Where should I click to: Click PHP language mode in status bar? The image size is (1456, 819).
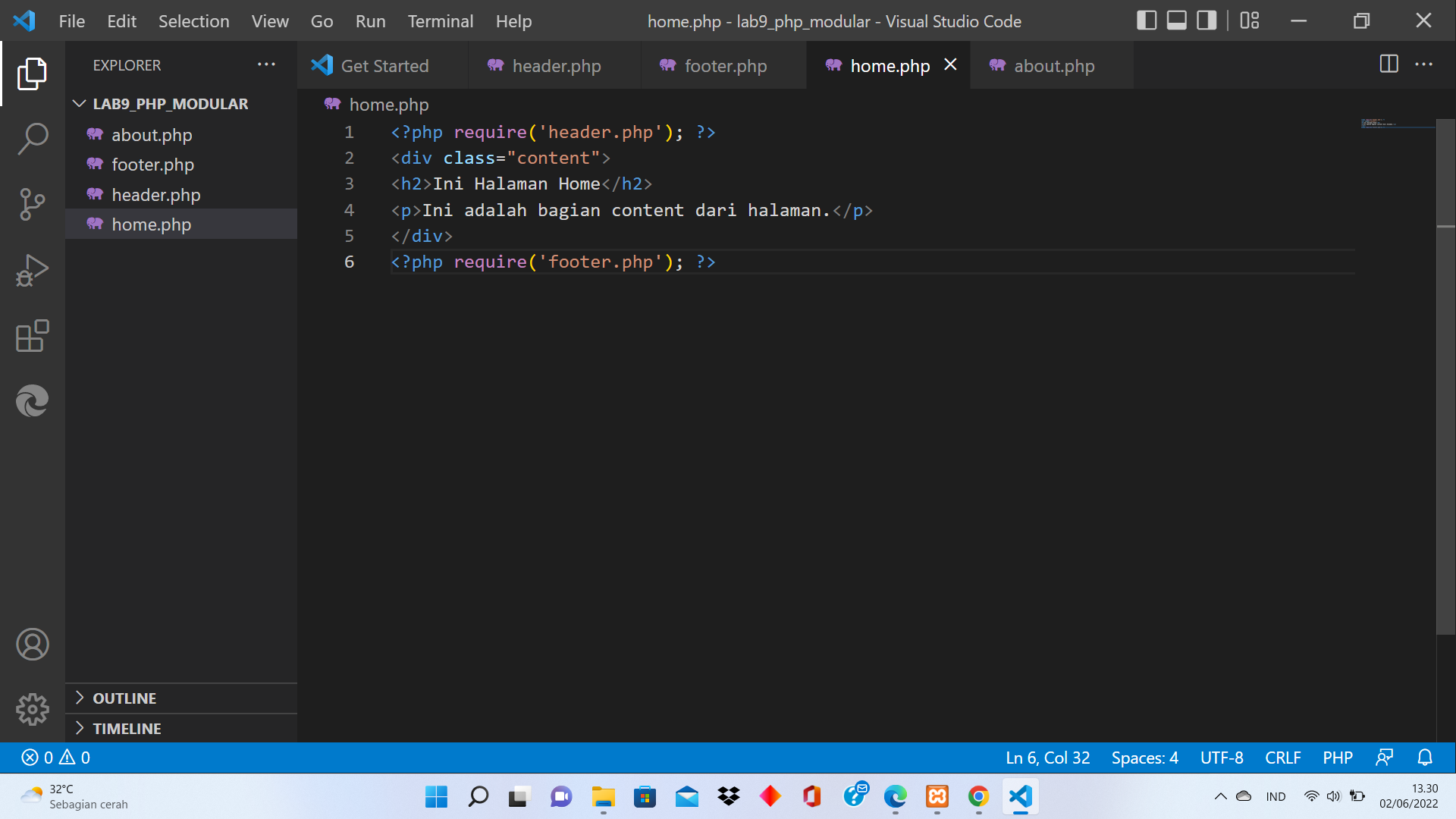1337,757
